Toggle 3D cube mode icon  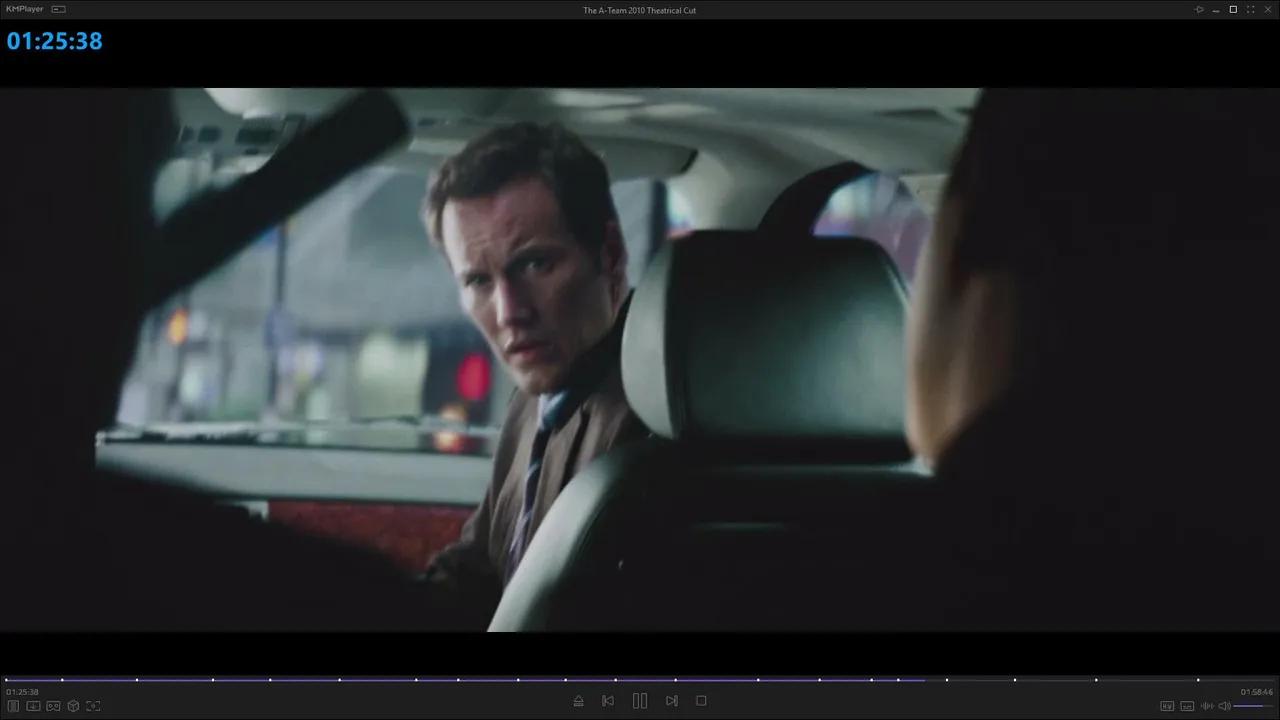[x=73, y=706]
